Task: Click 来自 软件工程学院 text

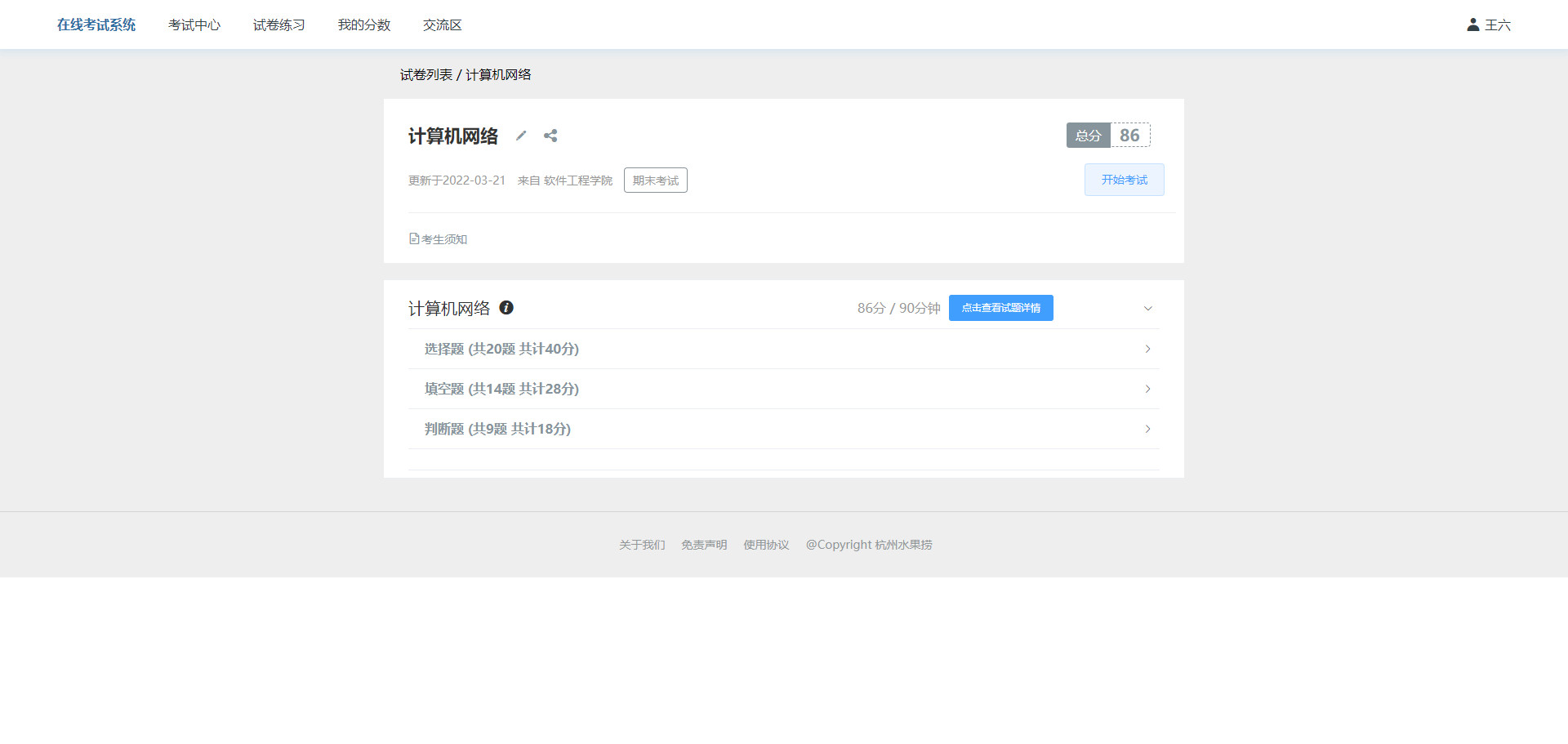Action: coord(565,180)
